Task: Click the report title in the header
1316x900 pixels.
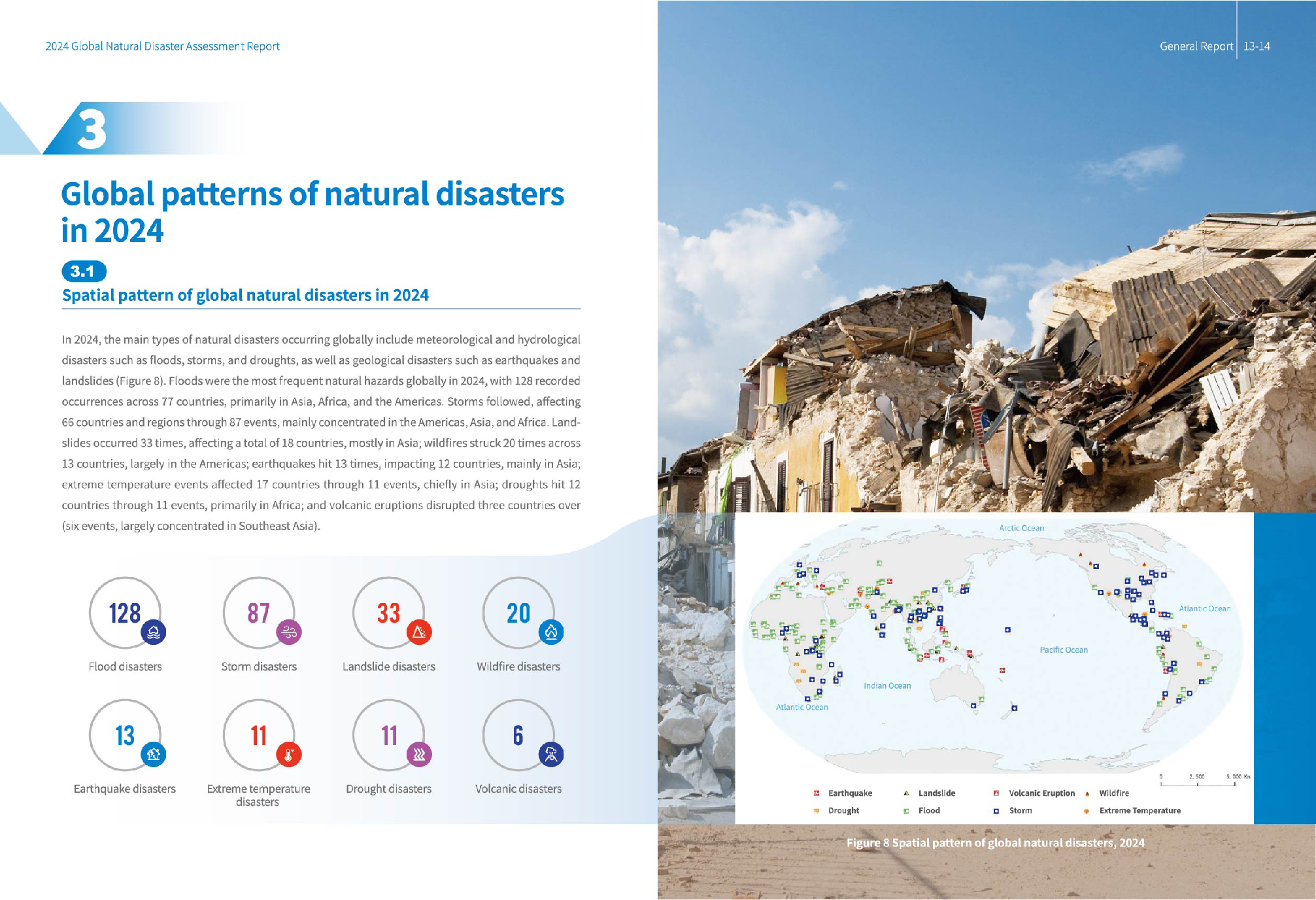Action: pyautogui.click(x=162, y=46)
